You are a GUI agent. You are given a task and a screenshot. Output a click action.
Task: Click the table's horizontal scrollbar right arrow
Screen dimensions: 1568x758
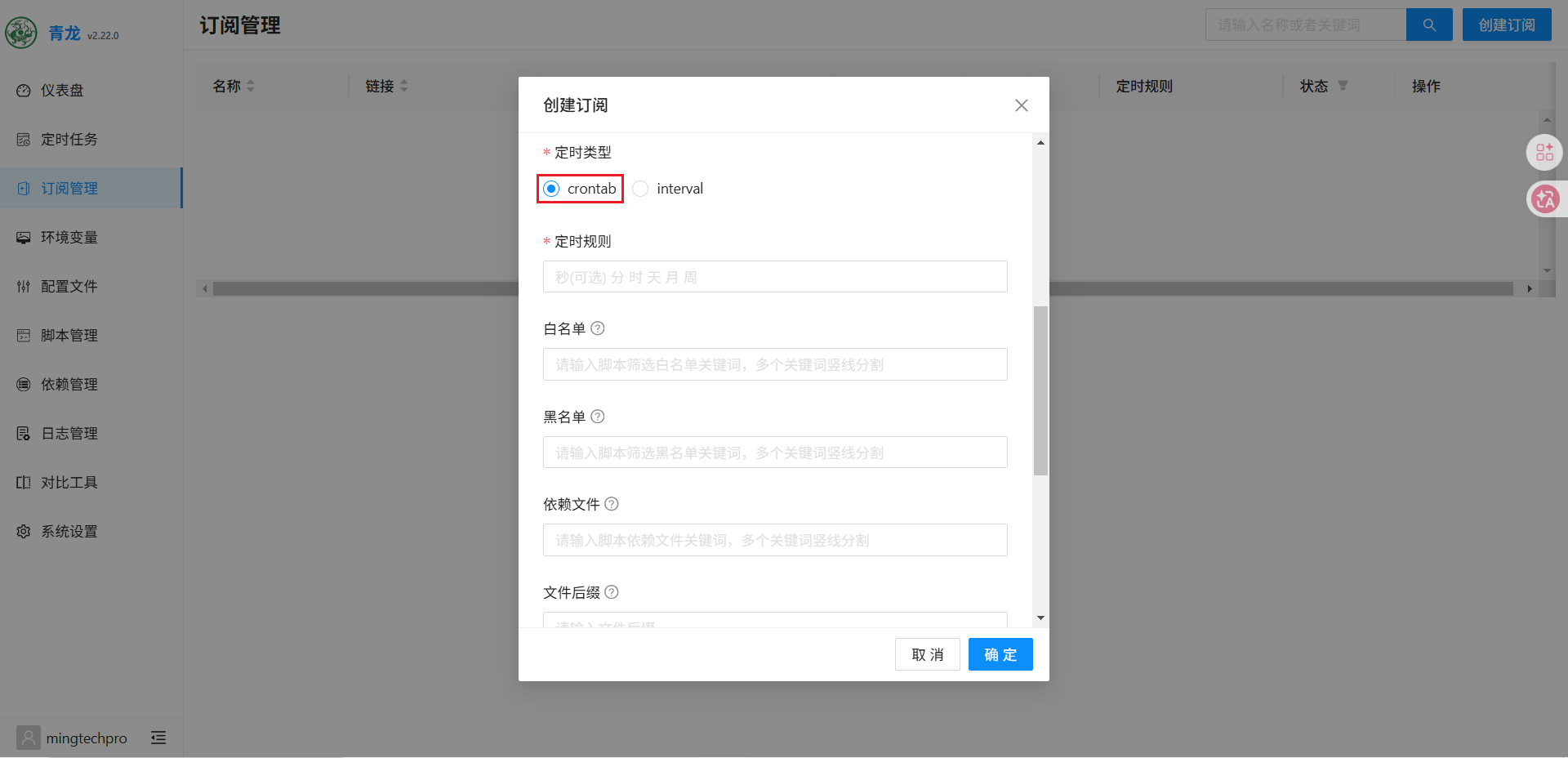1530,288
